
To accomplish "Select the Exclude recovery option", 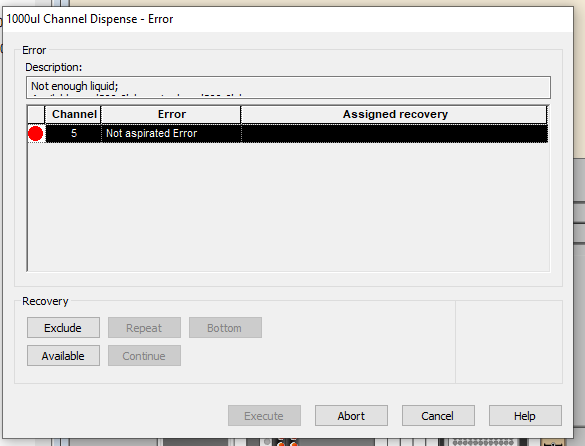I will coord(63,328).
